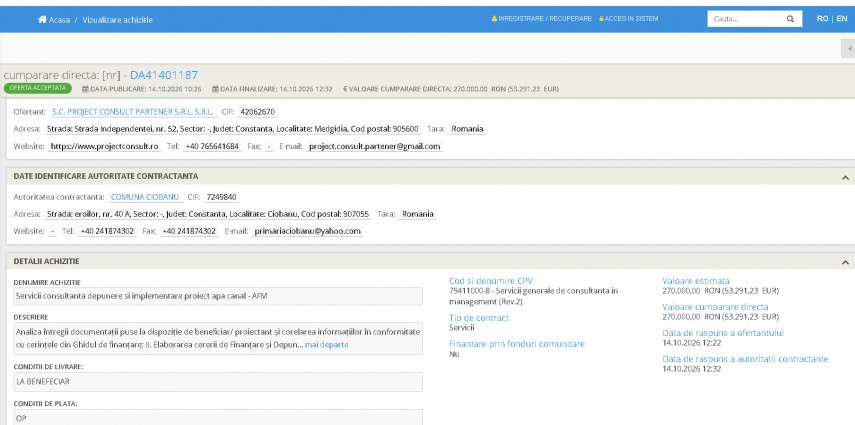This screenshot has height=425, width=855.
Task: Click the Finantare prin fonduri comunitare label
Action: pos(517,344)
